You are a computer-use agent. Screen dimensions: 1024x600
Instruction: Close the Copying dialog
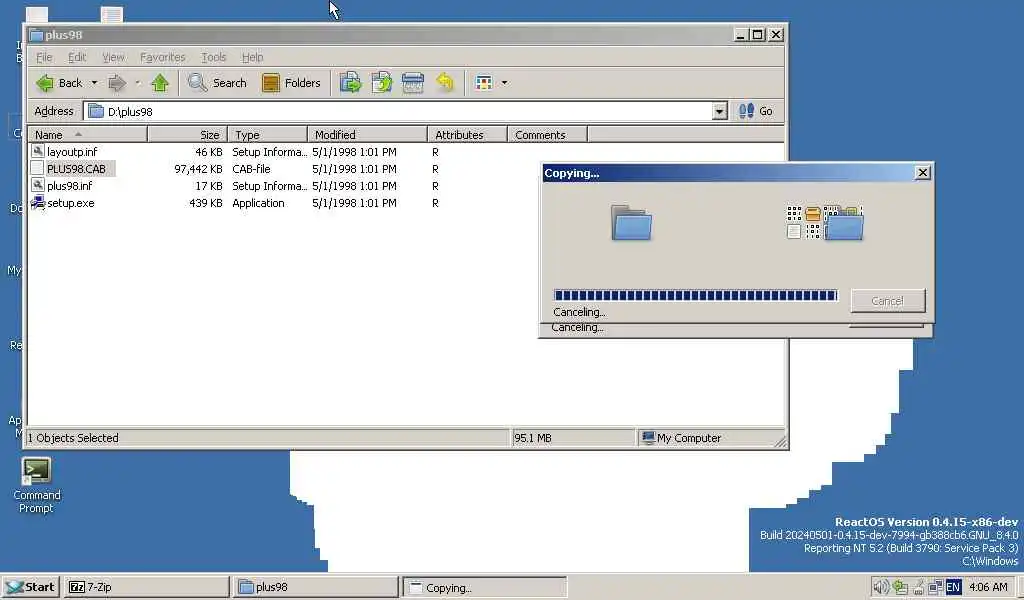point(922,172)
